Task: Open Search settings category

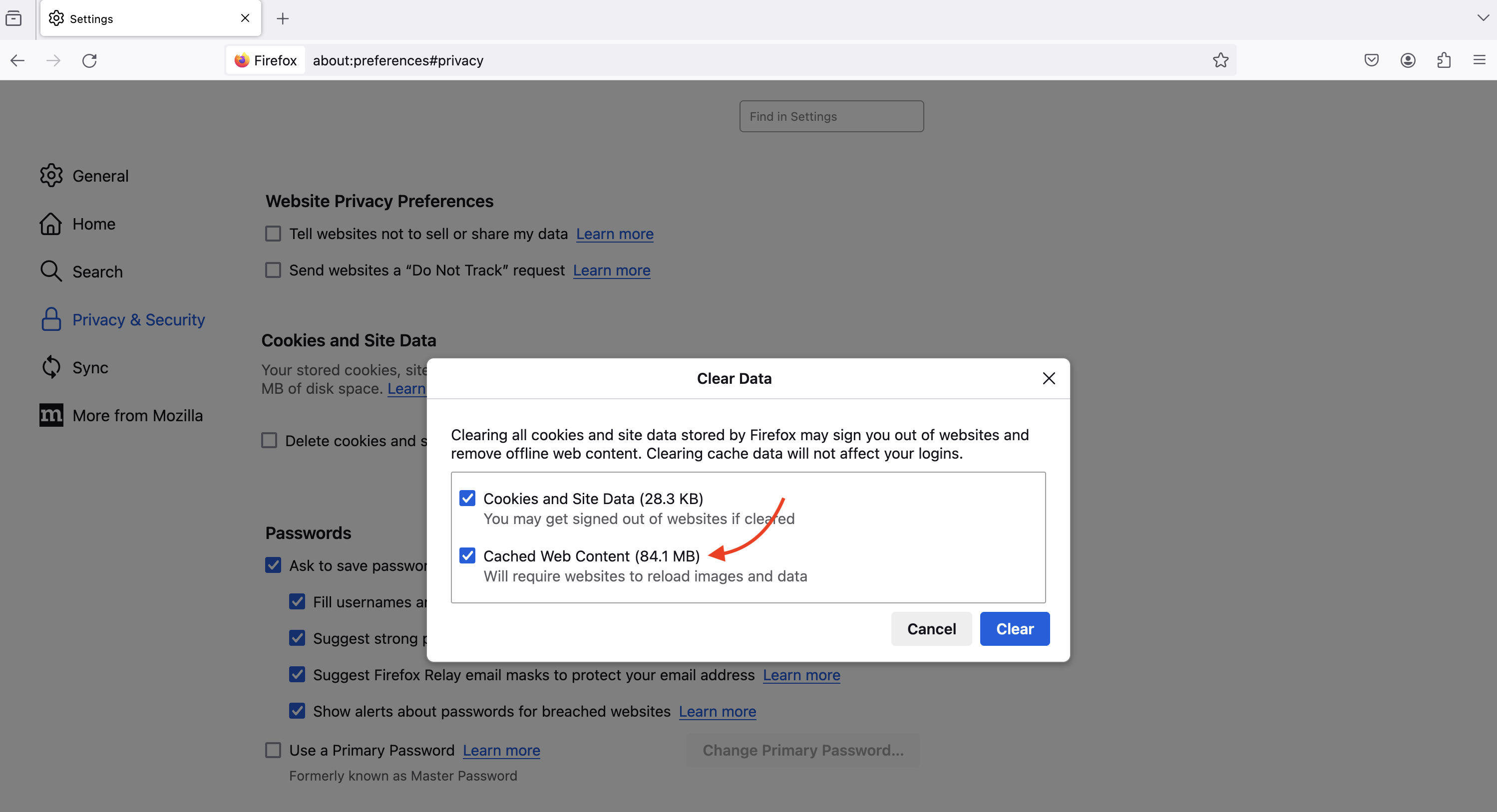Action: click(81, 271)
